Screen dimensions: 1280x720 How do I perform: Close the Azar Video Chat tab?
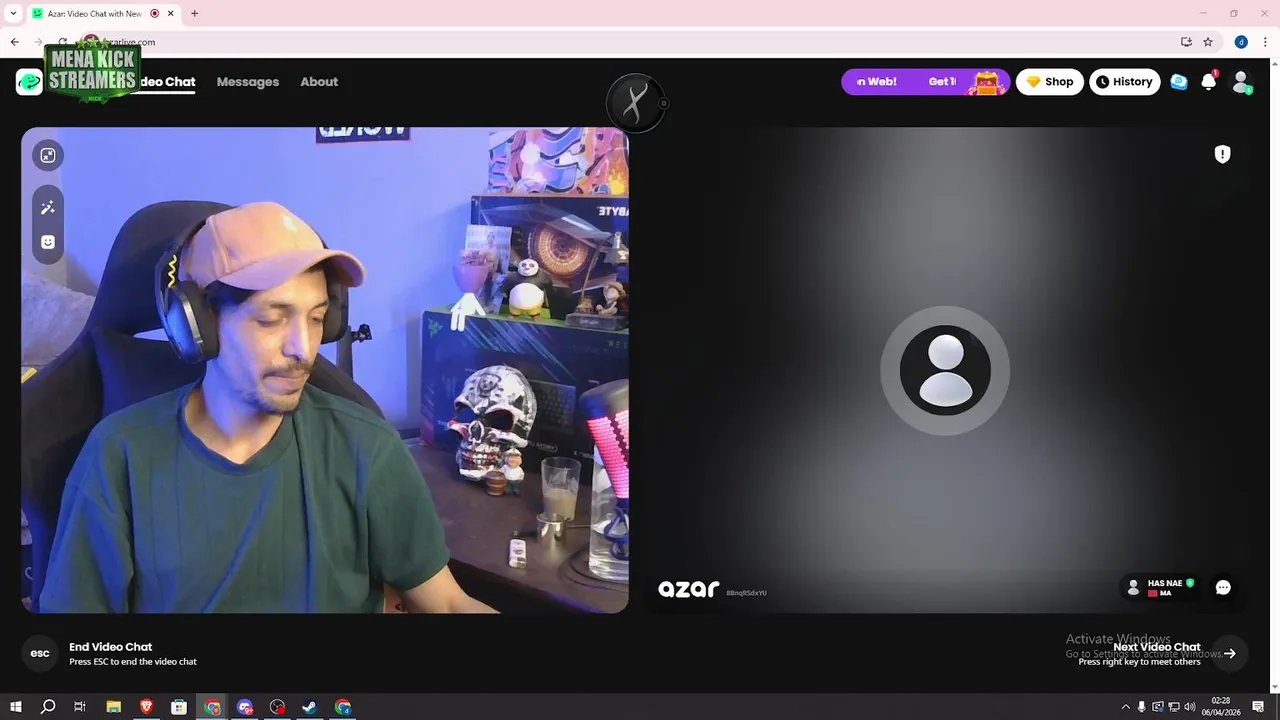pyautogui.click(x=170, y=14)
